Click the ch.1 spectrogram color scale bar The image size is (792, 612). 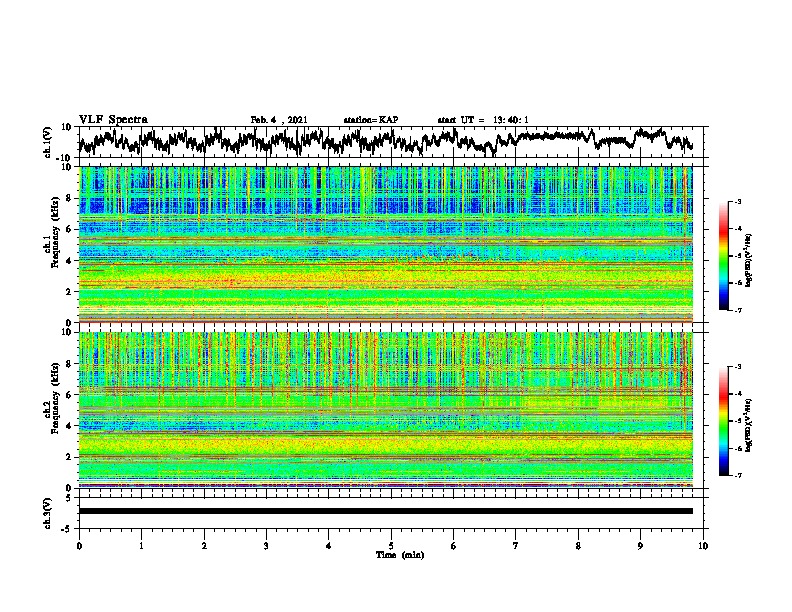pos(723,256)
